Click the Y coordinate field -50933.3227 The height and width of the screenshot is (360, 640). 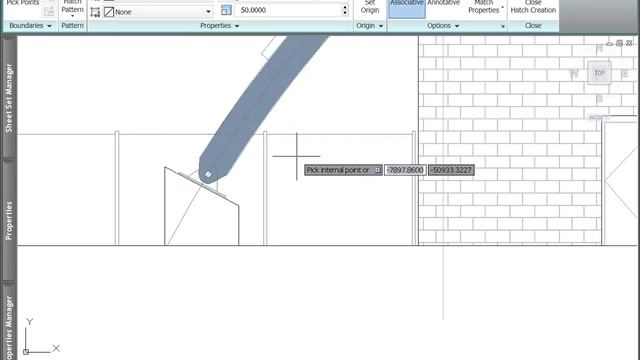(451, 170)
